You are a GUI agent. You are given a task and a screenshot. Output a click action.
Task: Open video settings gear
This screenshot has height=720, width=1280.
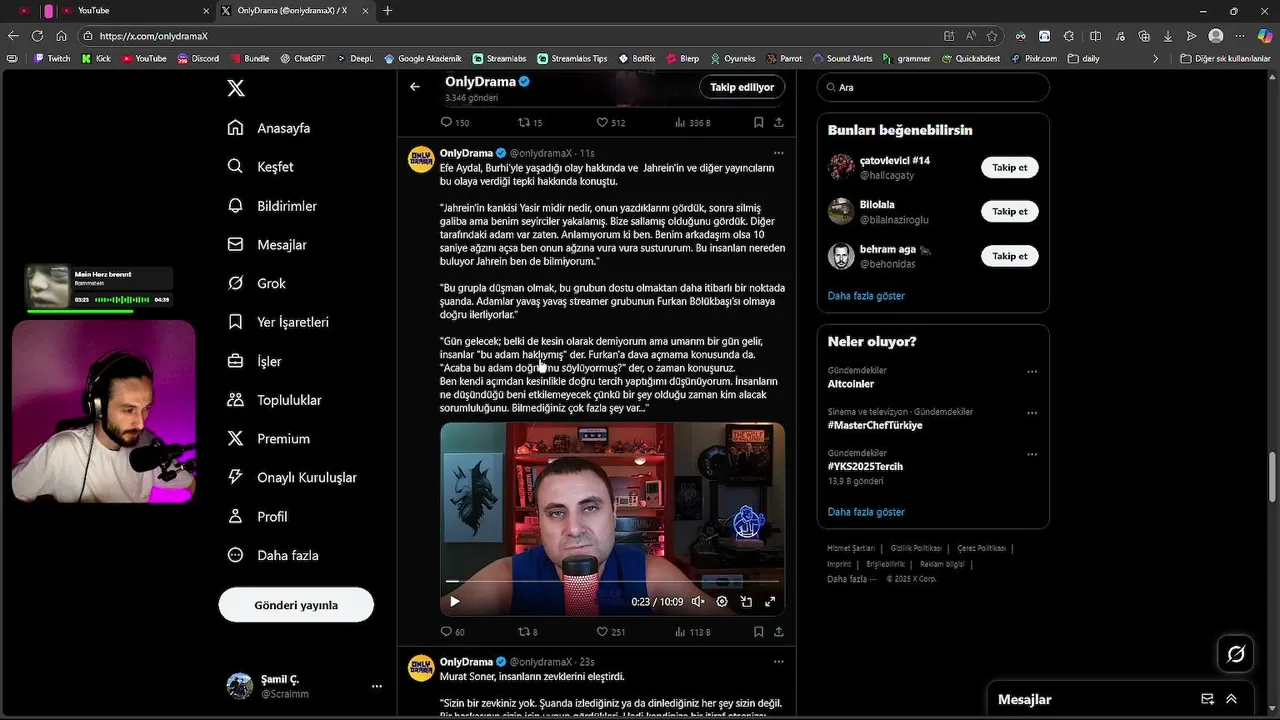(722, 601)
